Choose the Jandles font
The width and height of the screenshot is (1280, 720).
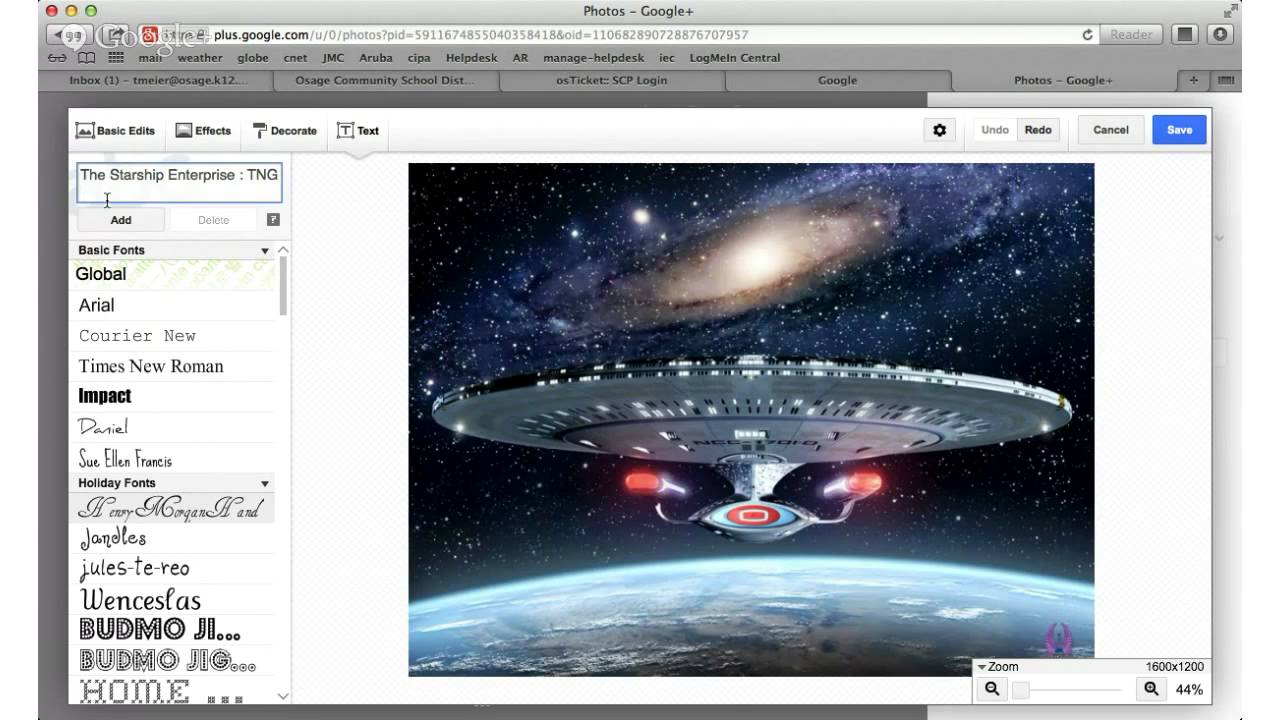(172, 539)
